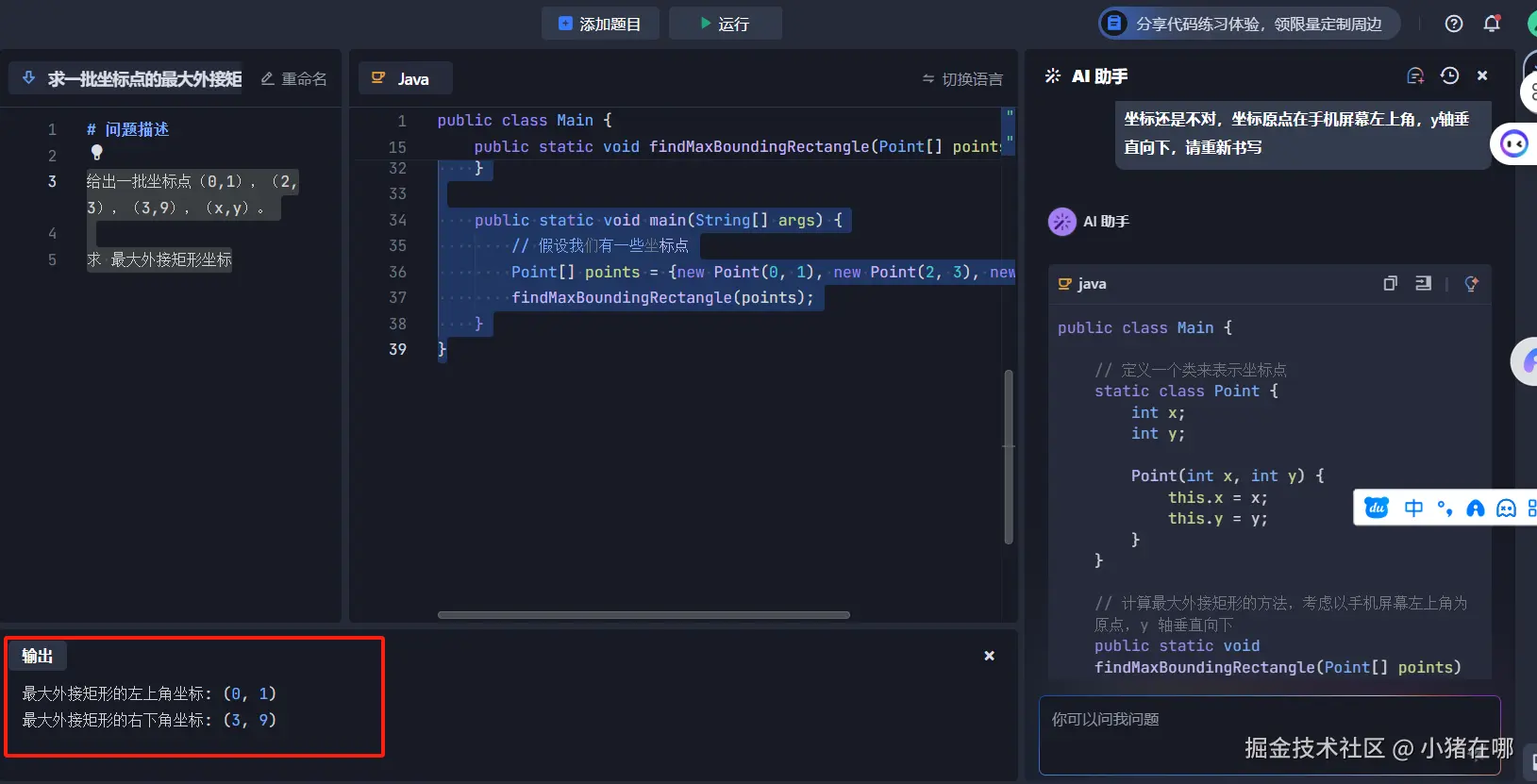Select the 输出 output tab

pos(37,656)
